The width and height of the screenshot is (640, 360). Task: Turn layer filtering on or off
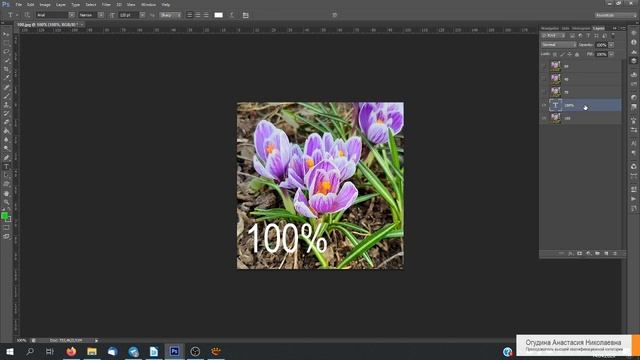pyautogui.click(x=613, y=36)
